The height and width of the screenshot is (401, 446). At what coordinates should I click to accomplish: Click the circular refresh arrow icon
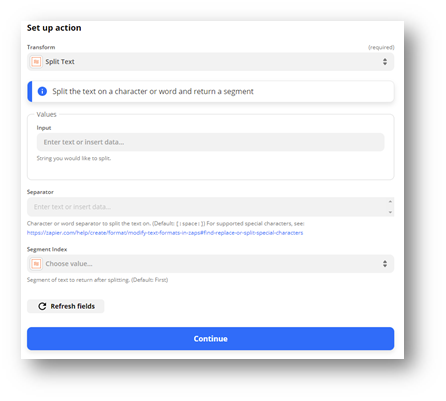click(42, 306)
